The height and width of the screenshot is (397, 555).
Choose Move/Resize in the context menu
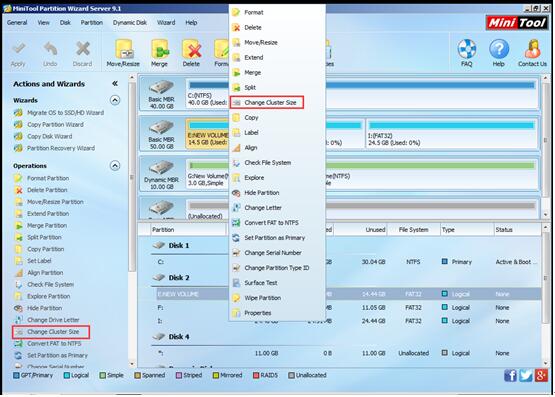(x=278, y=42)
